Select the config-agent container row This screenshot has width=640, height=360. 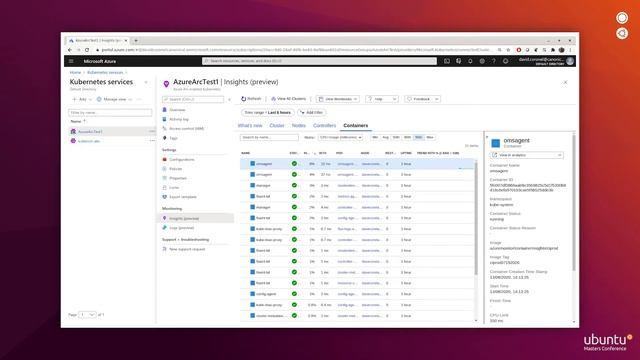point(358,294)
